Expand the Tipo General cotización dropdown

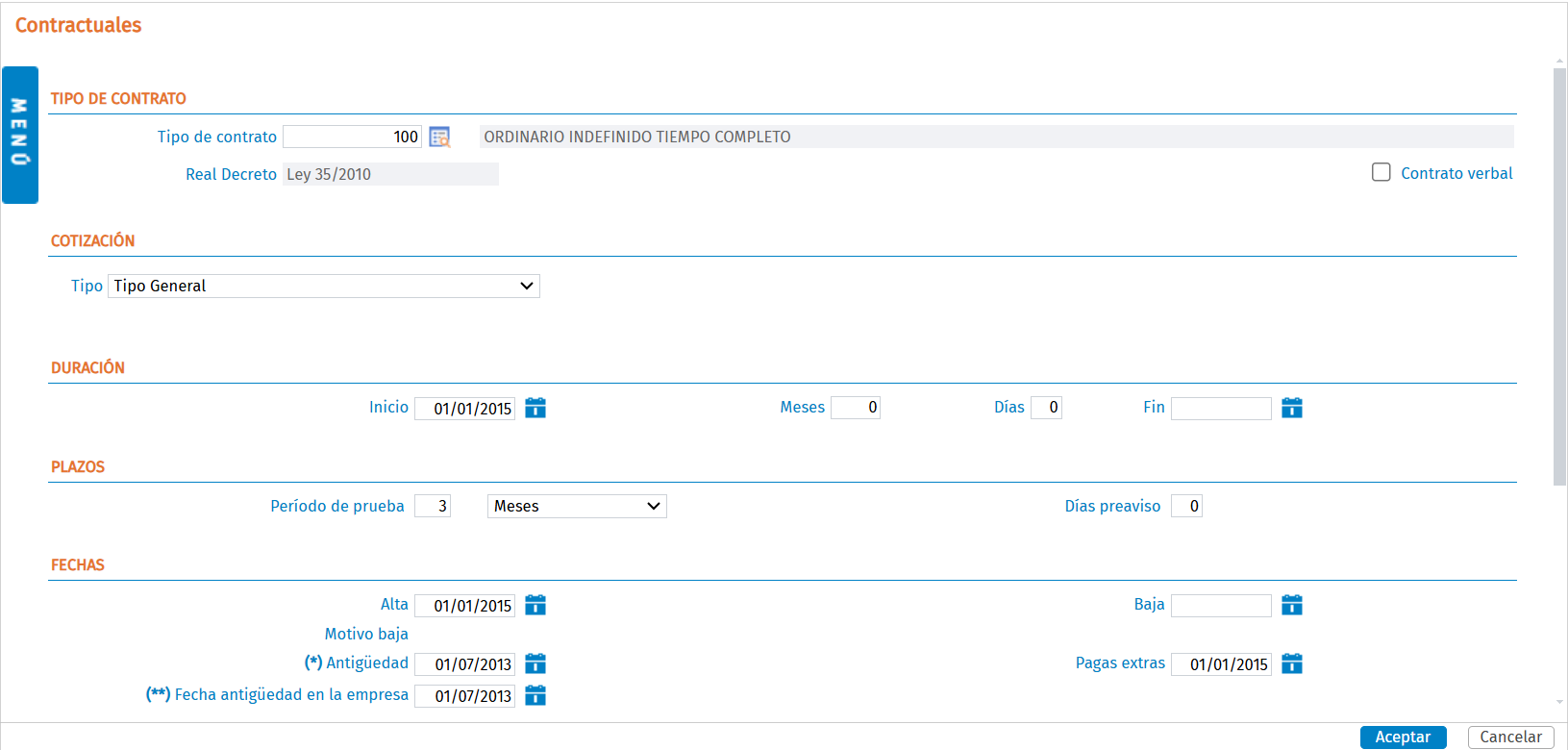pyautogui.click(x=324, y=286)
